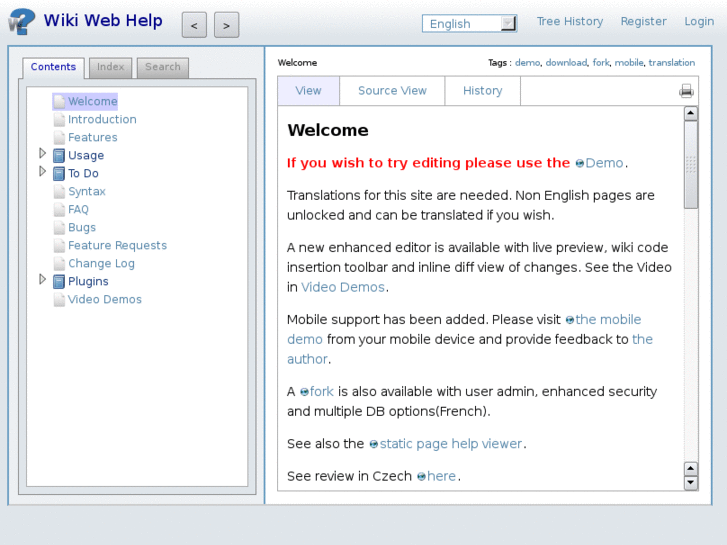Open the Tree History link

[570, 22]
